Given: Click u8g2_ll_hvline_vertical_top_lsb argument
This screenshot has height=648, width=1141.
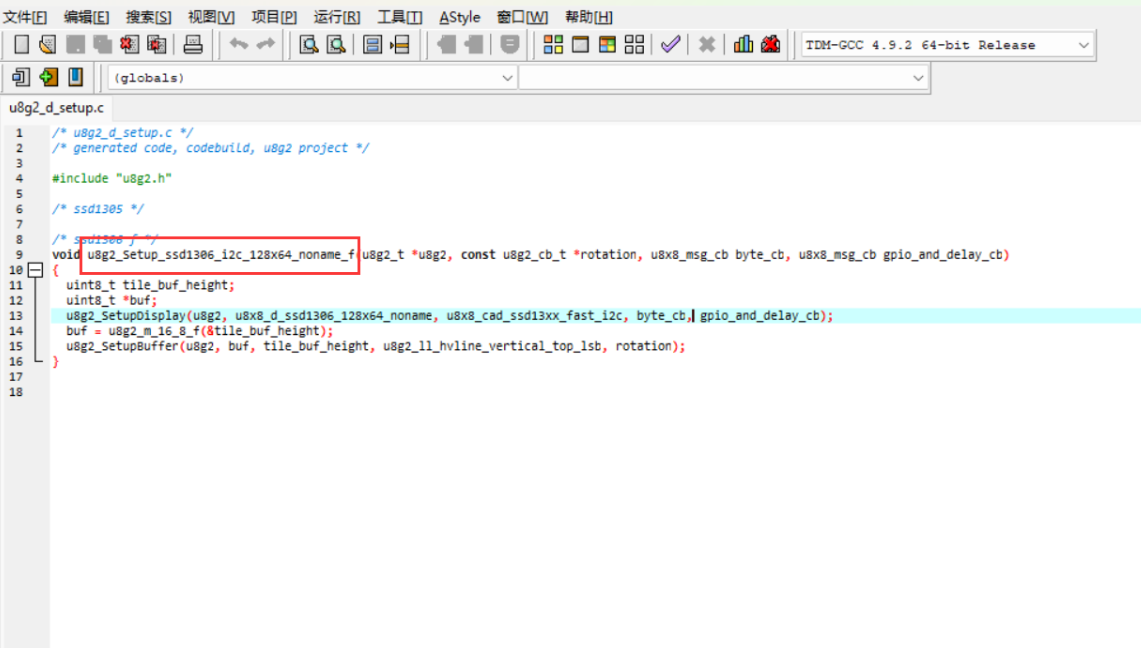Looking at the screenshot, I should pyautogui.click(x=492, y=346).
